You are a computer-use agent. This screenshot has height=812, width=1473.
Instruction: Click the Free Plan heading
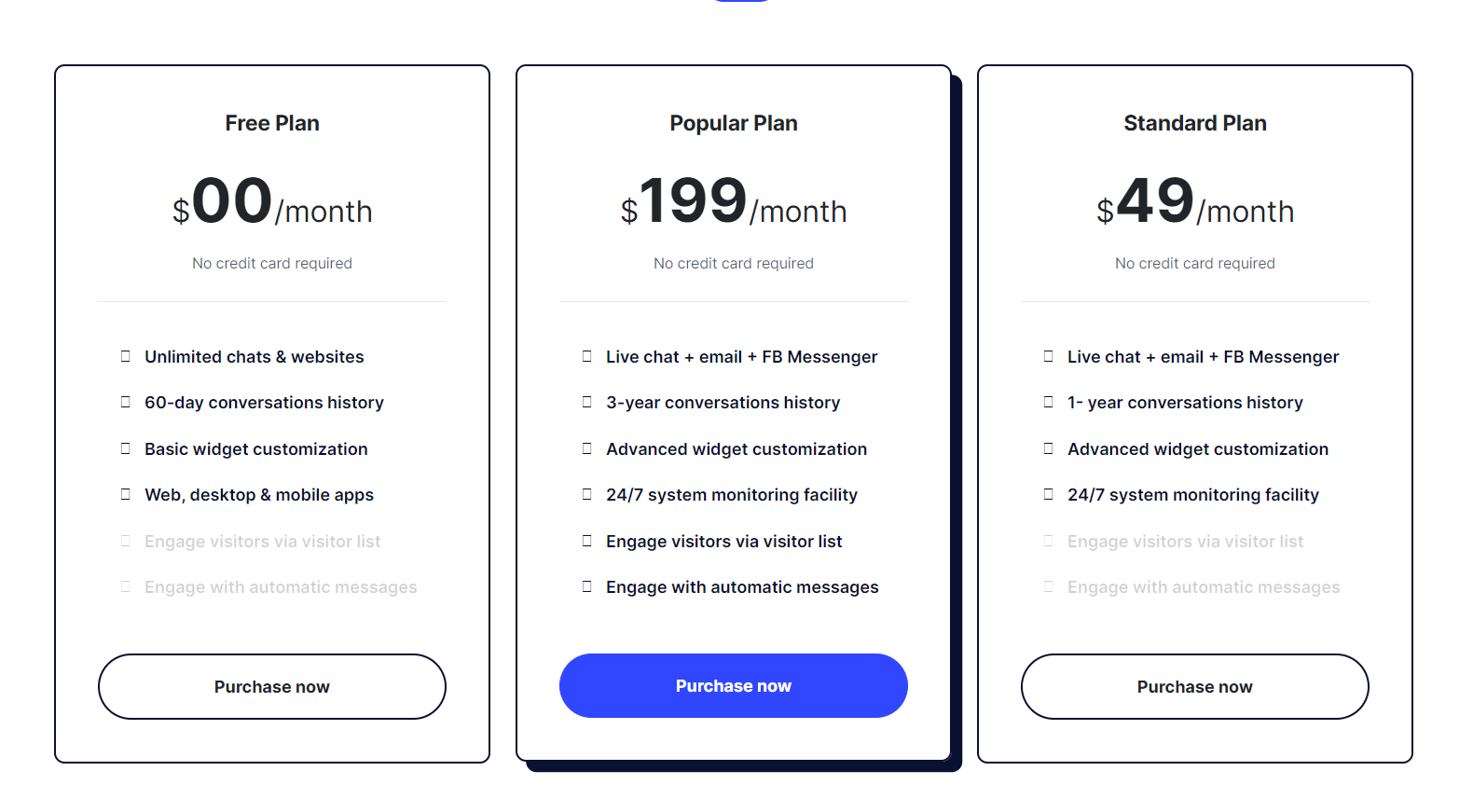click(x=272, y=123)
